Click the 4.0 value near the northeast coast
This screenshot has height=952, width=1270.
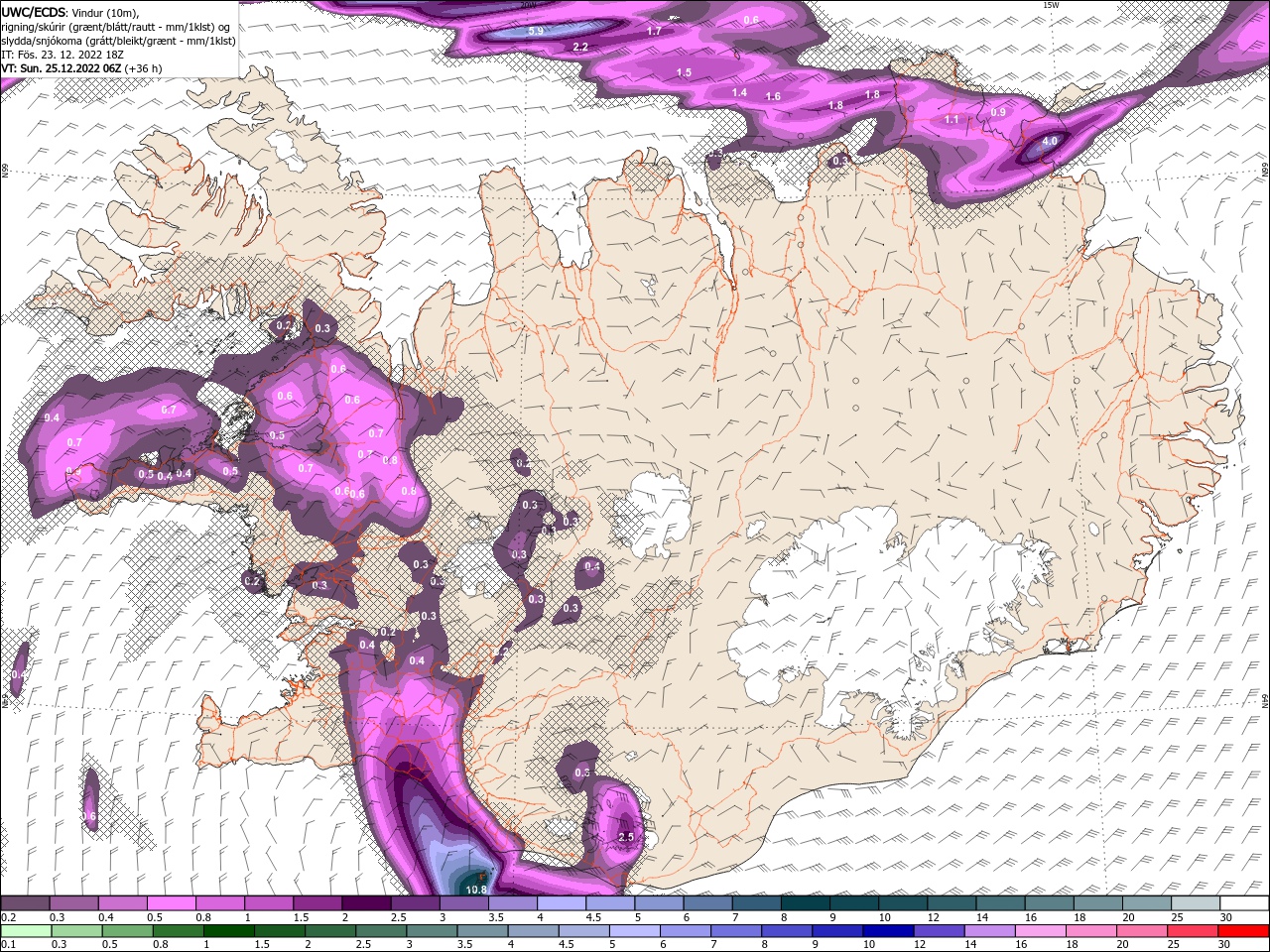click(1050, 142)
